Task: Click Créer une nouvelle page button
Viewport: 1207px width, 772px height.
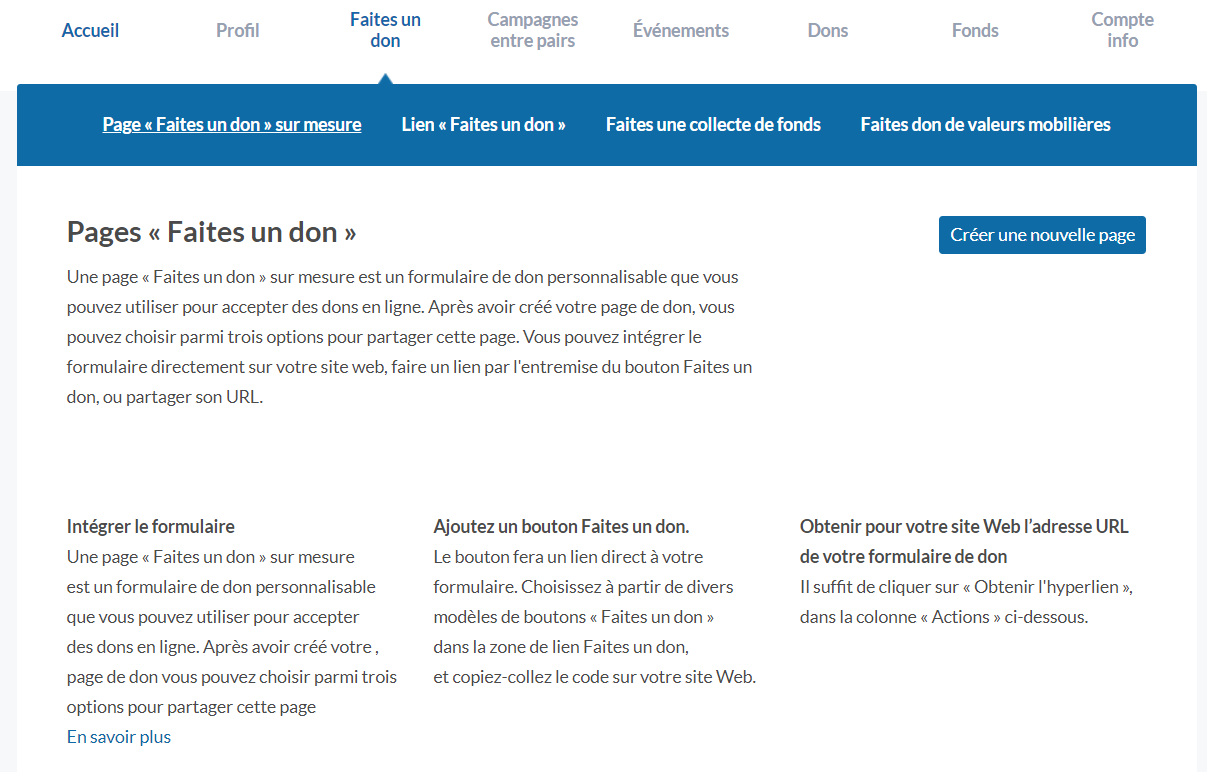Action: (1042, 235)
